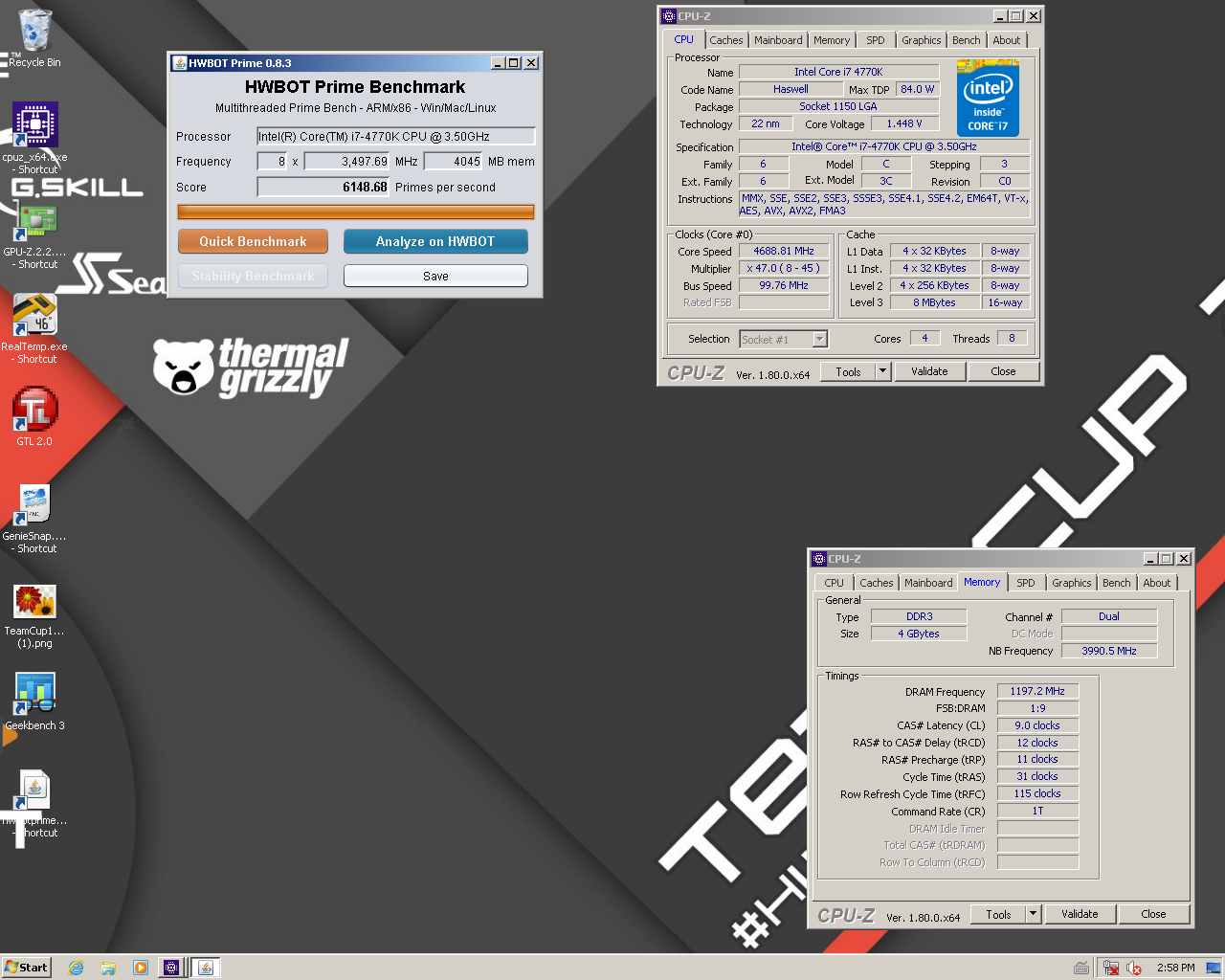This screenshot has width=1225, height=980.
Task: Expand Tools dropdown arrow in Memory CPU-Z window
Action: [x=1033, y=914]
